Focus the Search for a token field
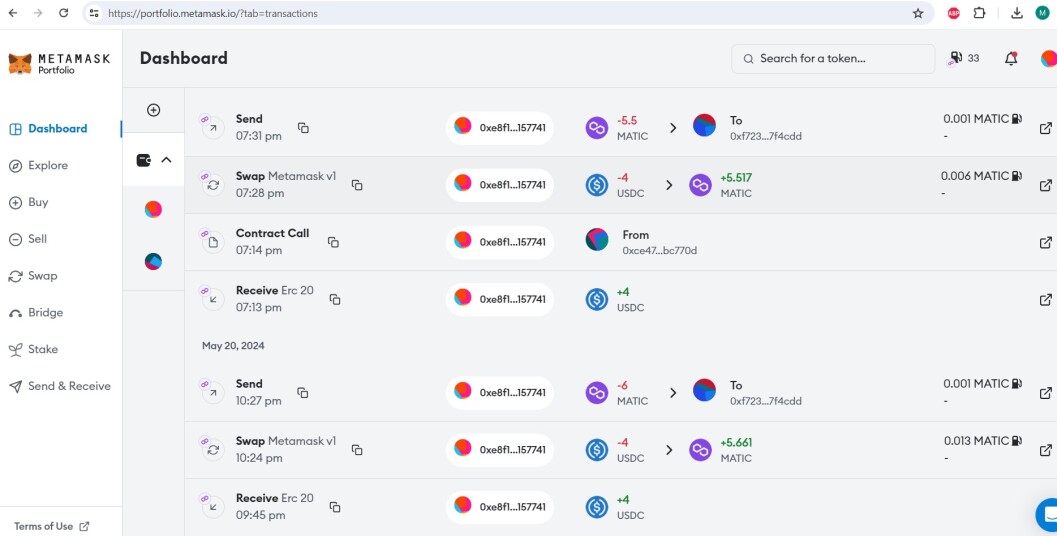The image size is (1057, 536). [x=833, y=59]
